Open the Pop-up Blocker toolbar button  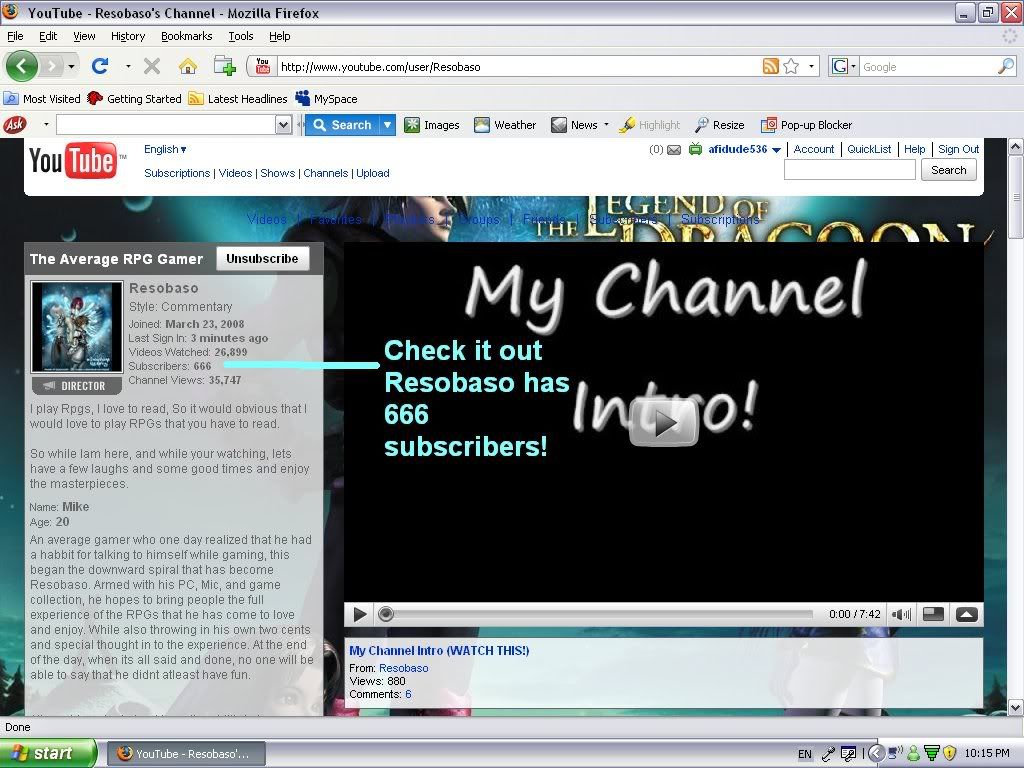pos(807,125)
